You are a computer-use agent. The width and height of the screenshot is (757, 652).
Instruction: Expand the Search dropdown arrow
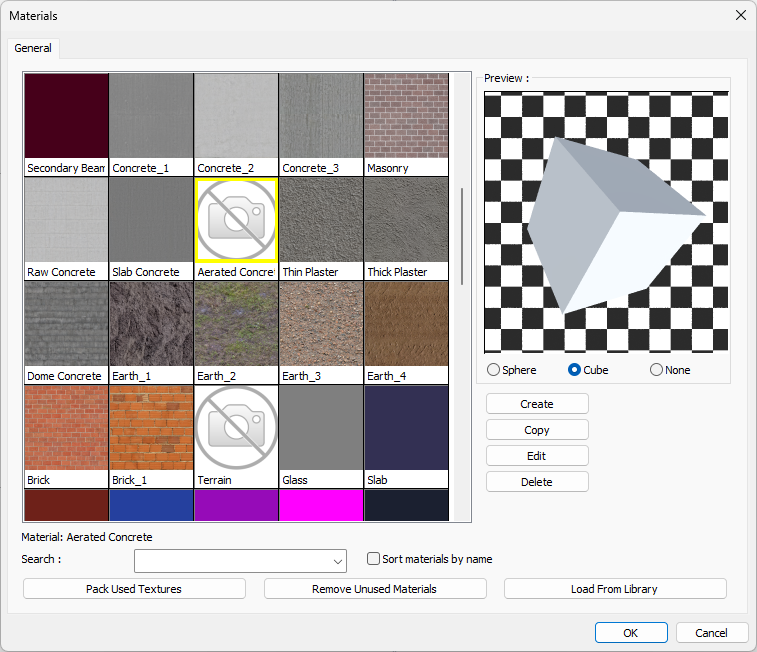coord(338,560)
